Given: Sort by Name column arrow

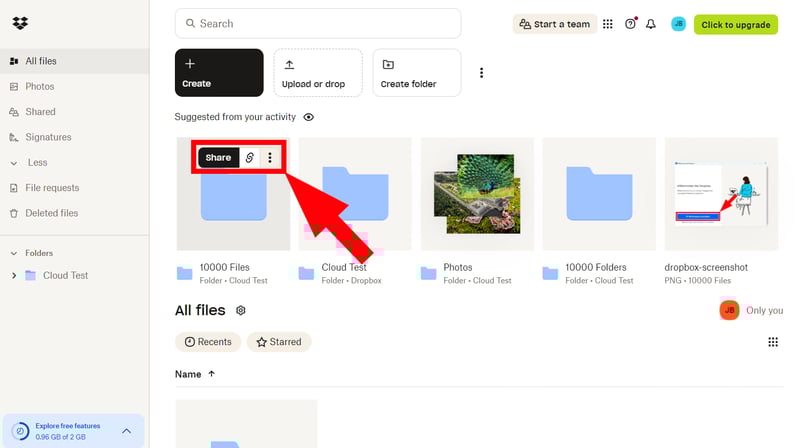Looking at the screenshot, I should point(211,374).
